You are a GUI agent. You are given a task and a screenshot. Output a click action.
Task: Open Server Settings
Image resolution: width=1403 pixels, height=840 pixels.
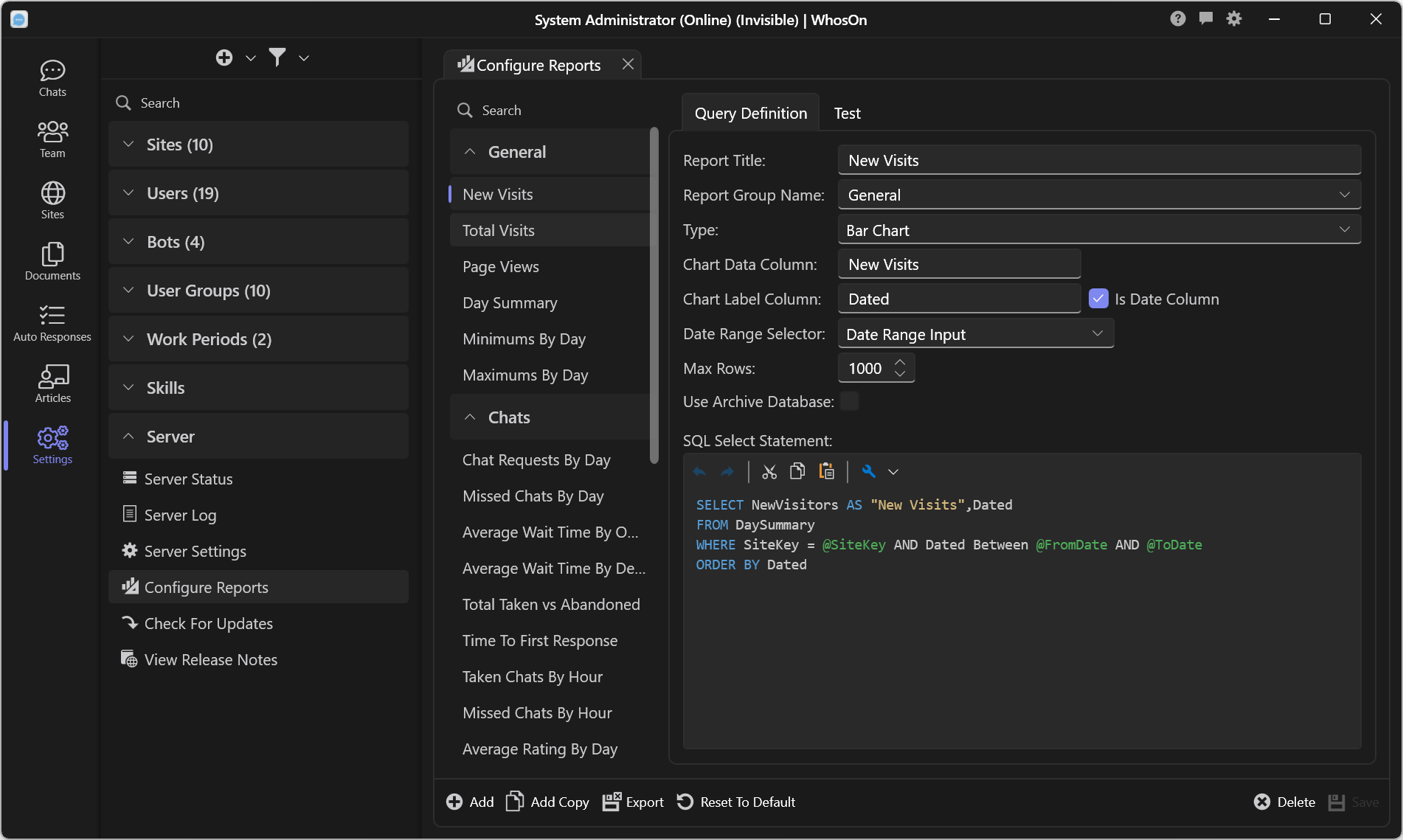click(258, 551)
